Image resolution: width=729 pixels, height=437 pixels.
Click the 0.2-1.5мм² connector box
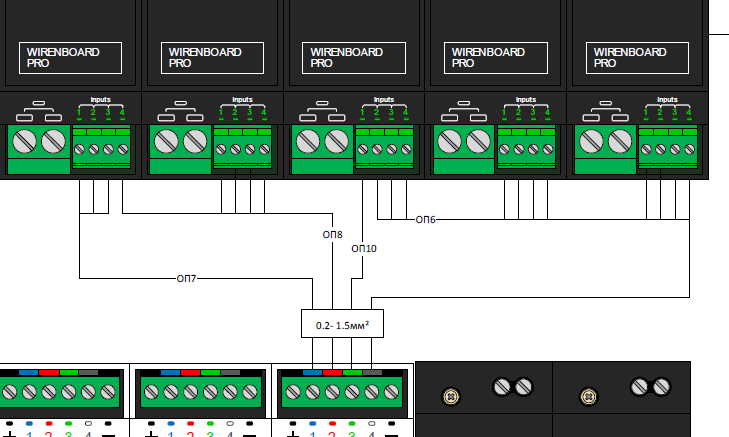click(343, 324)
